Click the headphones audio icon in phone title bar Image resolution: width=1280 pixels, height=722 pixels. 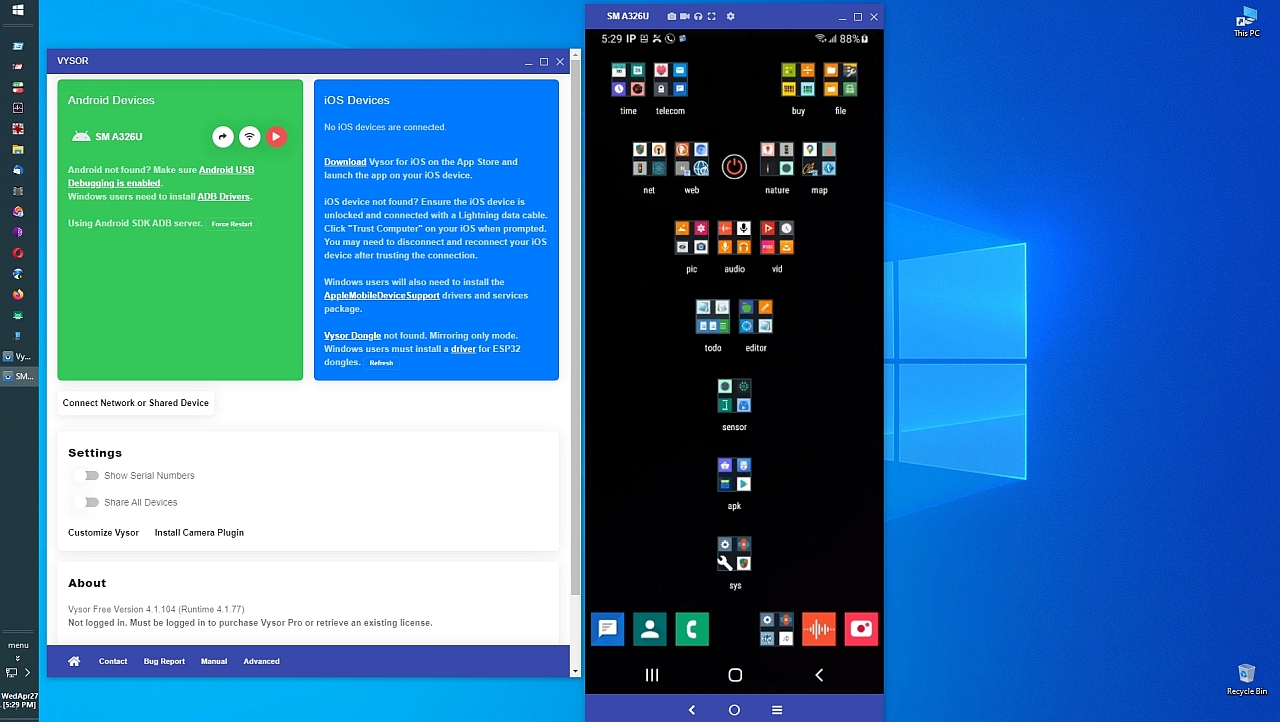coord(697,16)
